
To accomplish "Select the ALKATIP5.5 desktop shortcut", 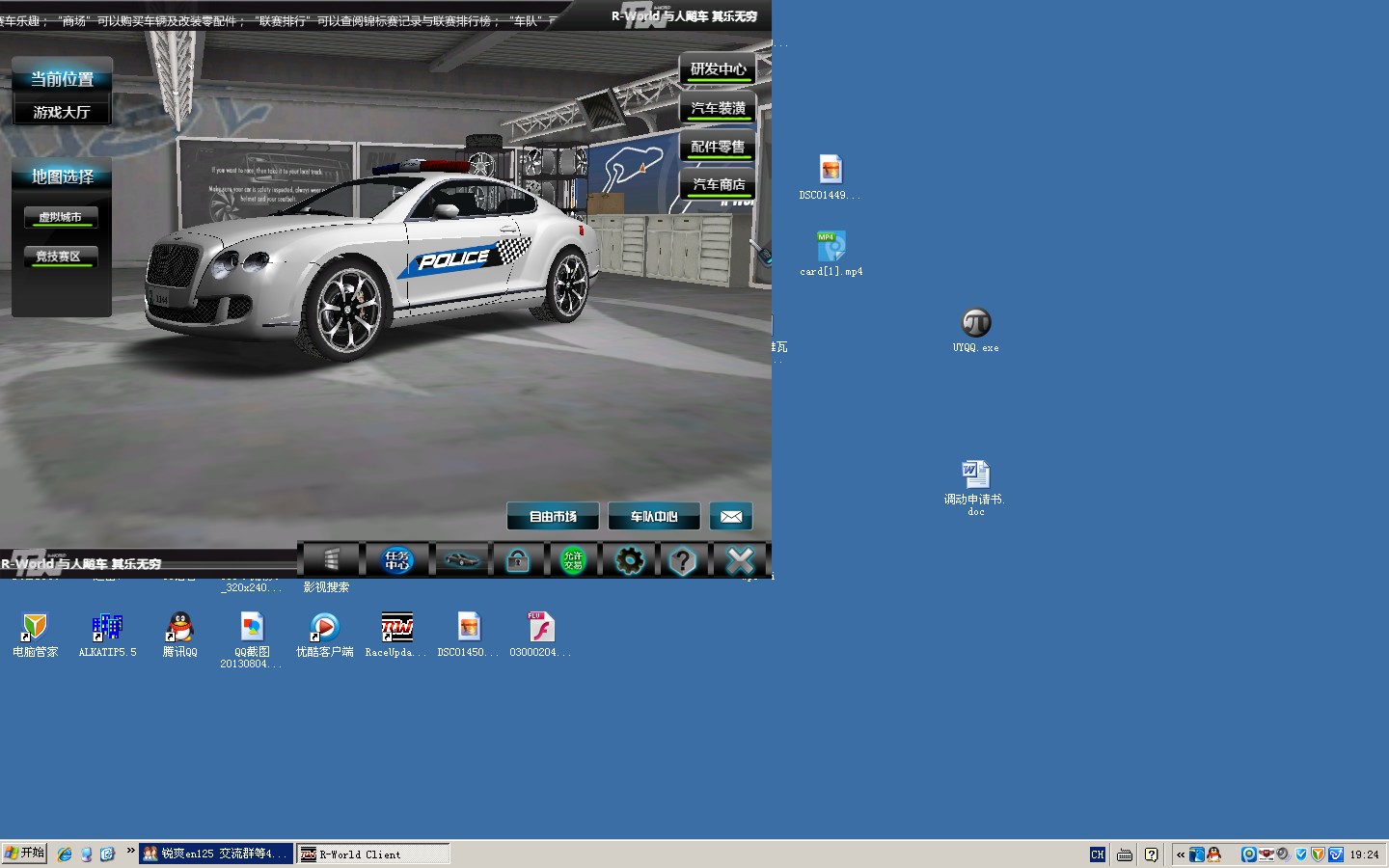I will (107, 635).
